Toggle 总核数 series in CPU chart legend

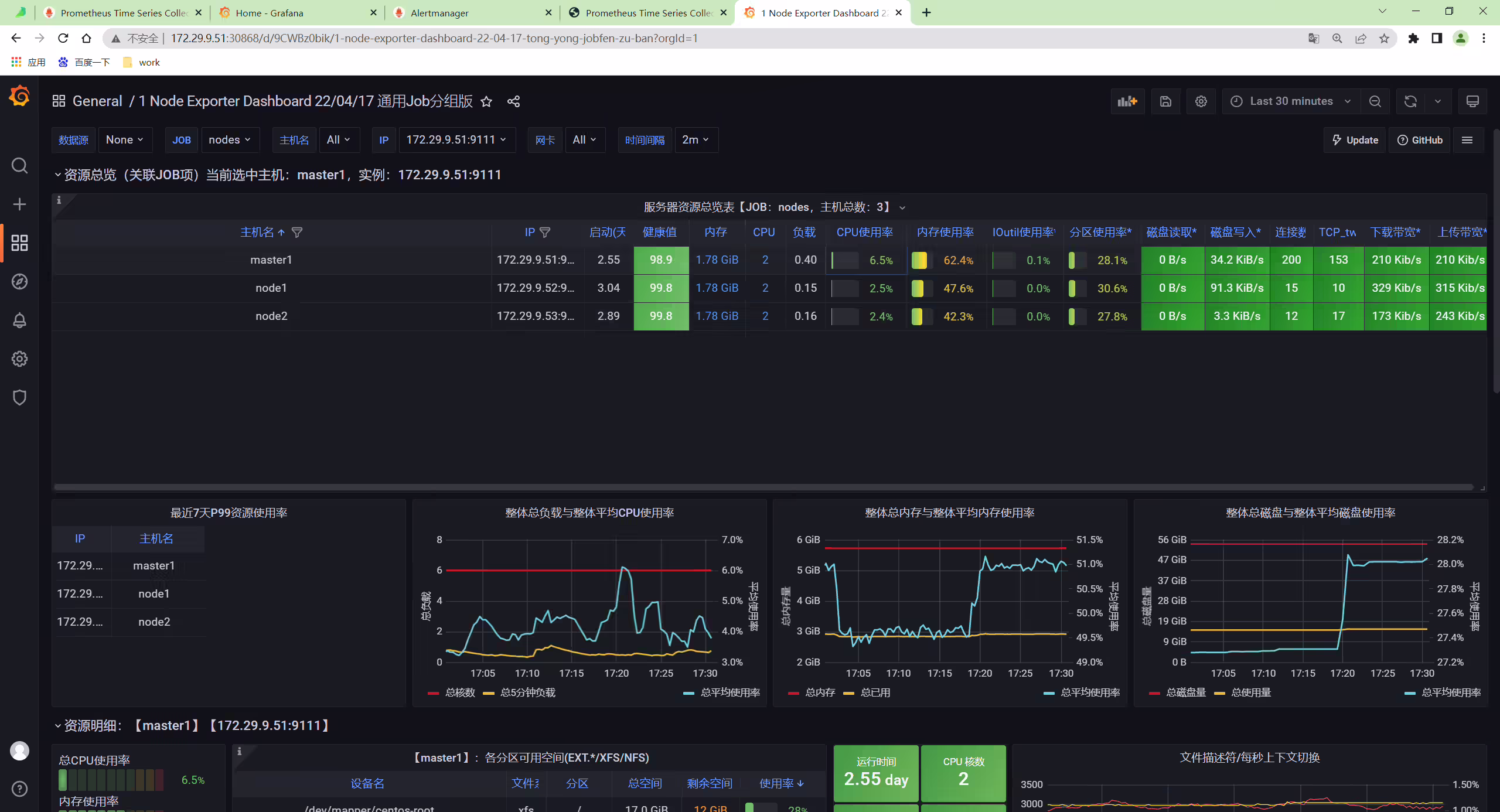point(452,692)
